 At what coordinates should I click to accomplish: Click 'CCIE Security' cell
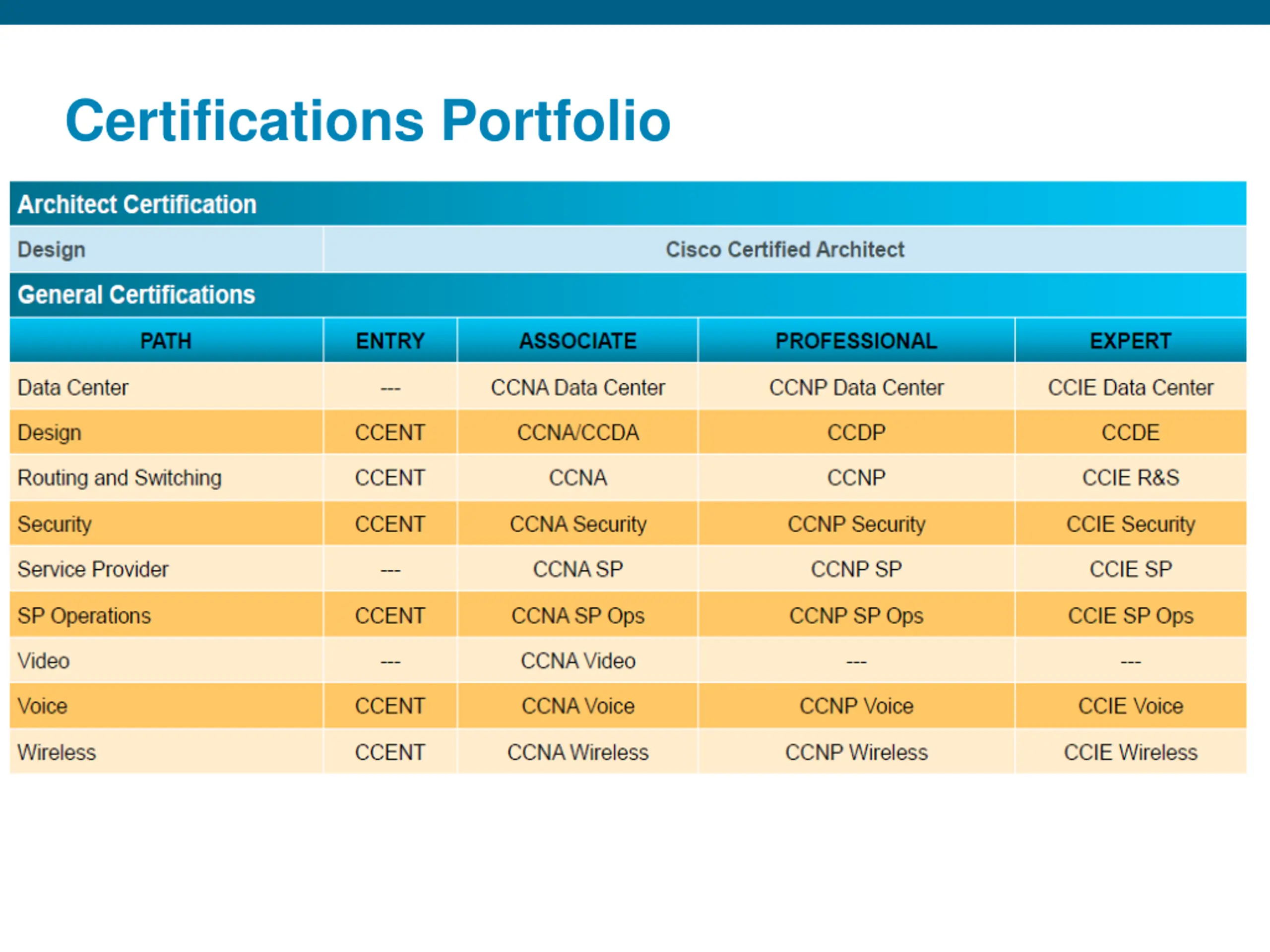(x=1131, y=523)
